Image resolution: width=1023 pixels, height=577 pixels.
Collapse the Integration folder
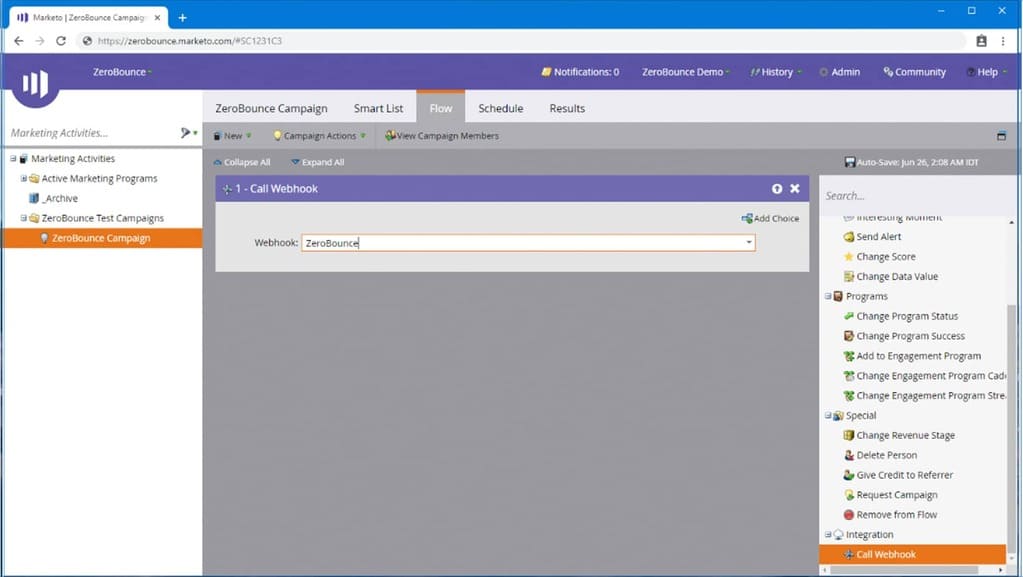pyautogui.click(x=828, y=535)
